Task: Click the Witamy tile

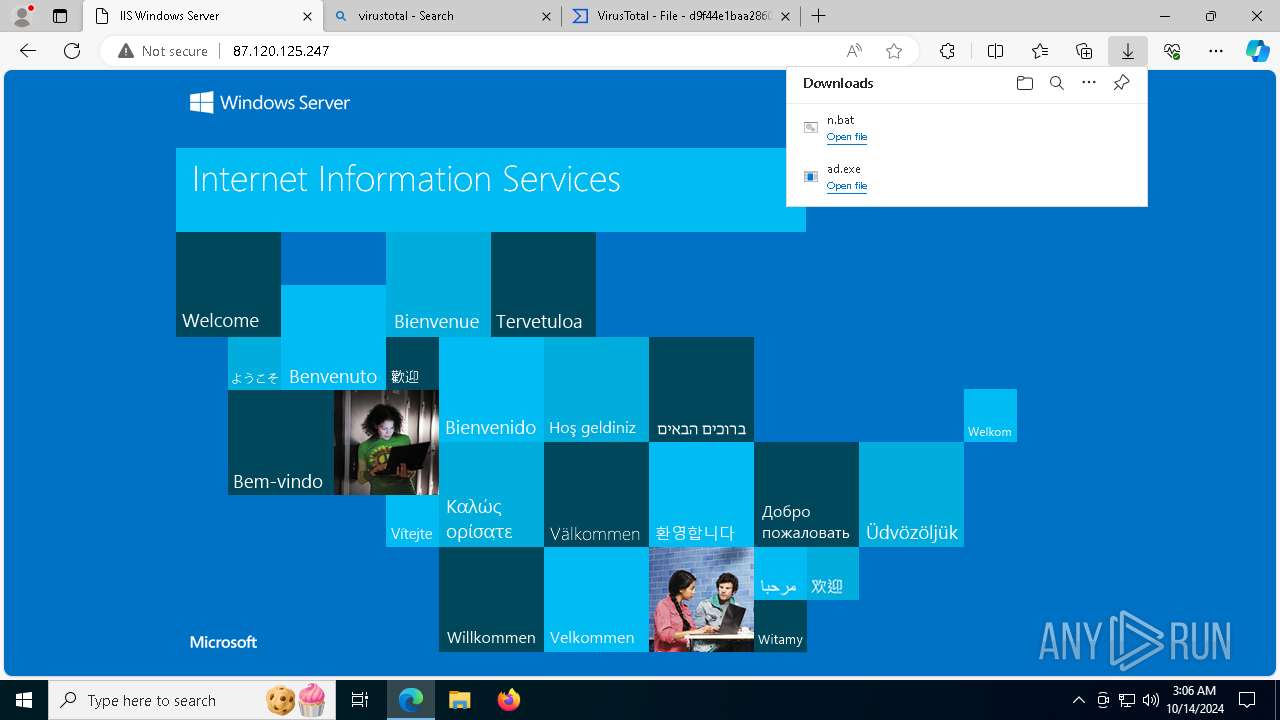Action: tap(780, 626)
